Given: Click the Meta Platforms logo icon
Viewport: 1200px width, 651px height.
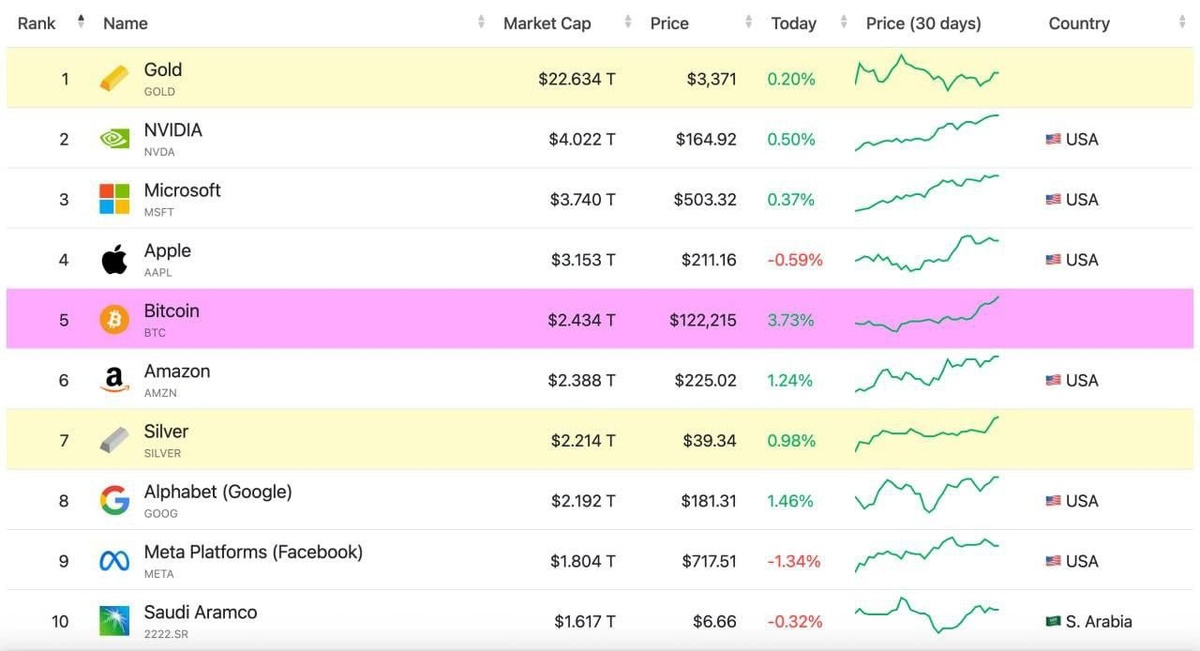Looking at the screenshot, I should point(114,561).
